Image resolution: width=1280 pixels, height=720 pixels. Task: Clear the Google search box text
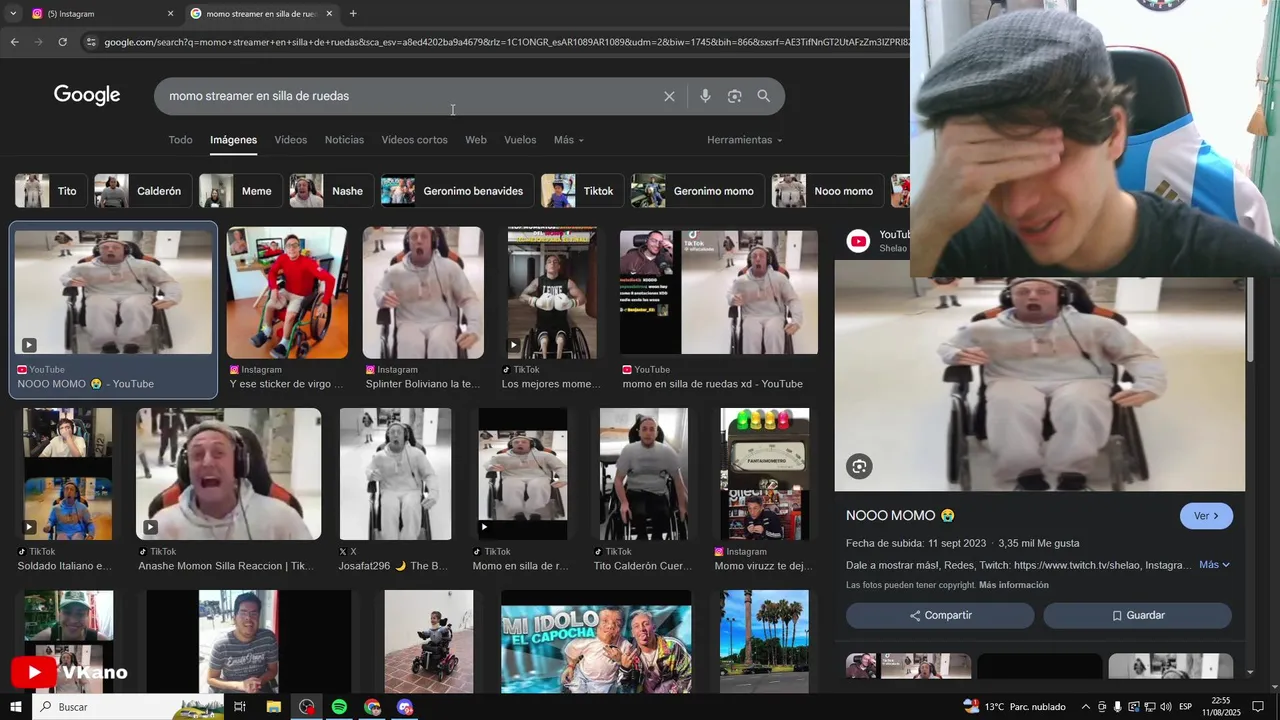pyautogui.click(x=669, y=96)
